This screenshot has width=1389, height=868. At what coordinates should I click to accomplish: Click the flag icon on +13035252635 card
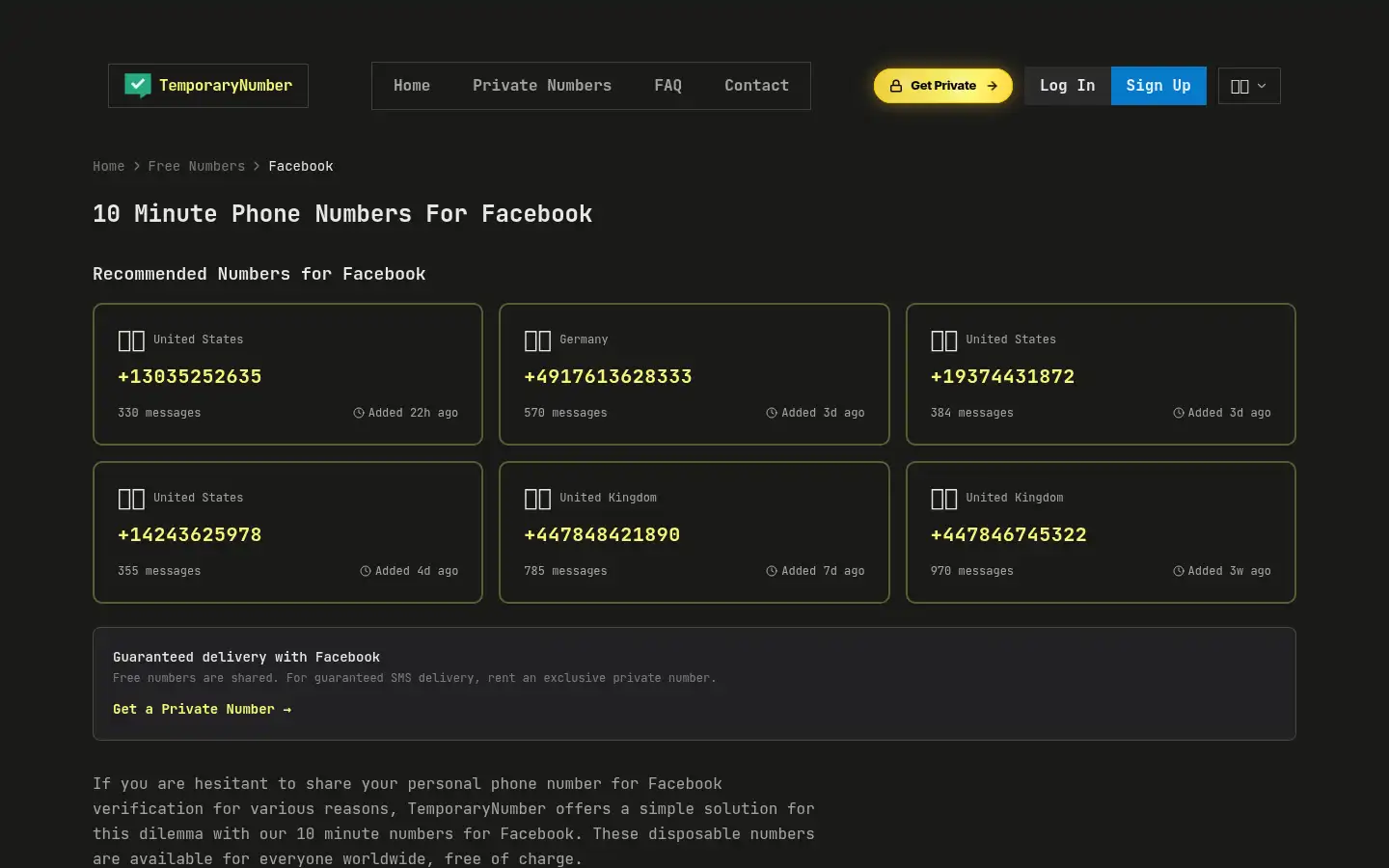(131, 340)
